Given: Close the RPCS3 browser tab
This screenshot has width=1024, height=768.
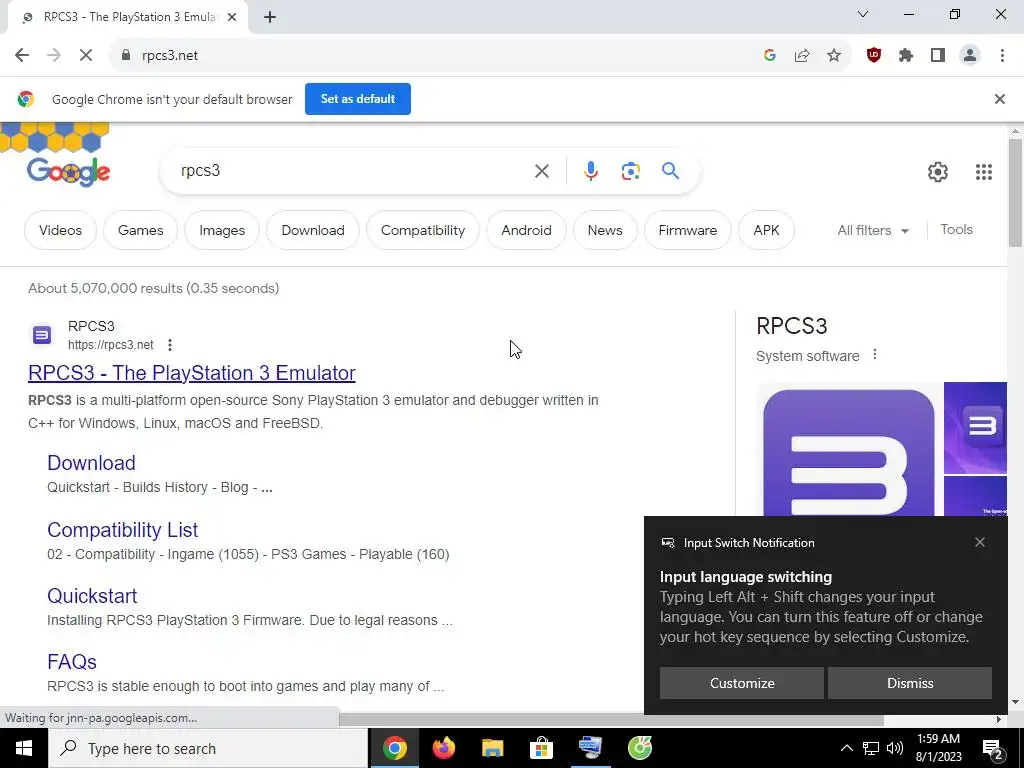Looking at the screenshot, I should (232, 17).
